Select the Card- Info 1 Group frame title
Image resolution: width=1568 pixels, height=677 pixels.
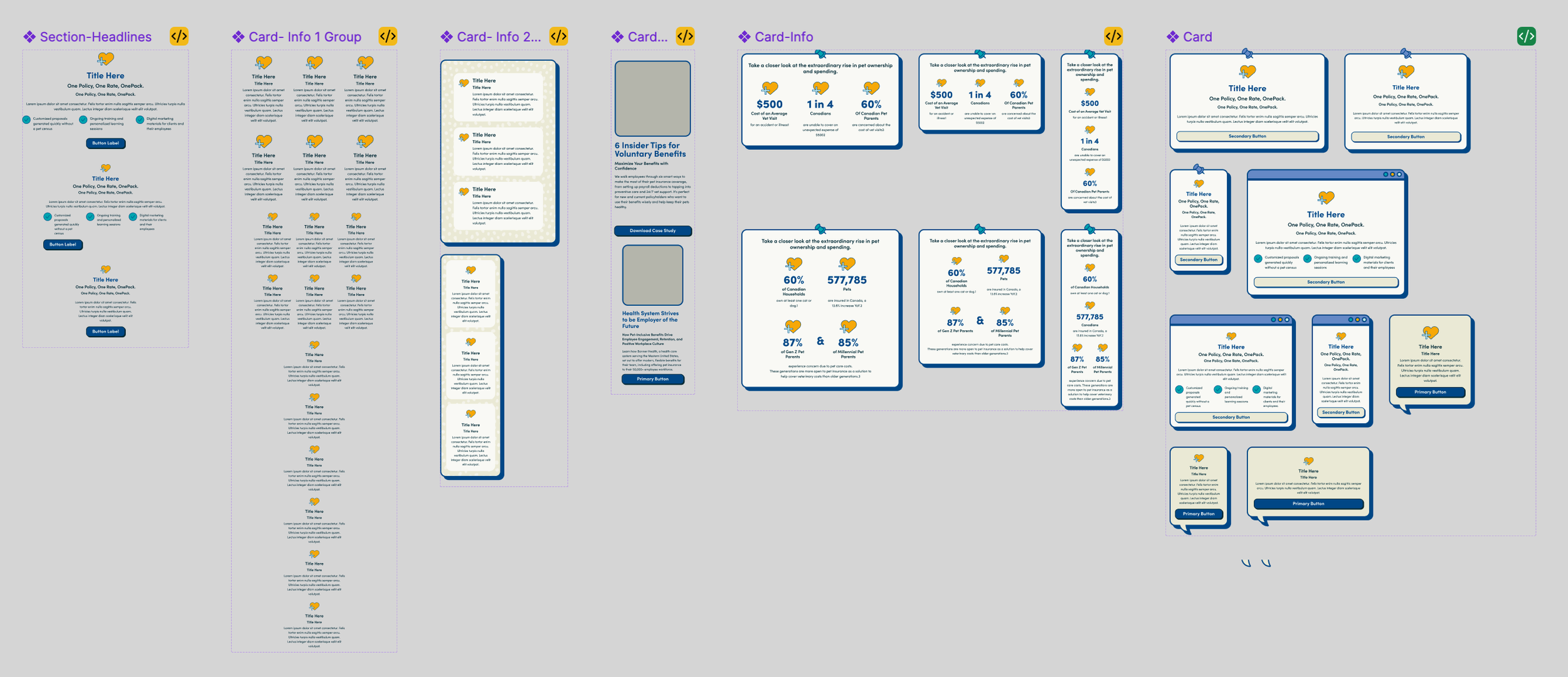click(305, 37)
